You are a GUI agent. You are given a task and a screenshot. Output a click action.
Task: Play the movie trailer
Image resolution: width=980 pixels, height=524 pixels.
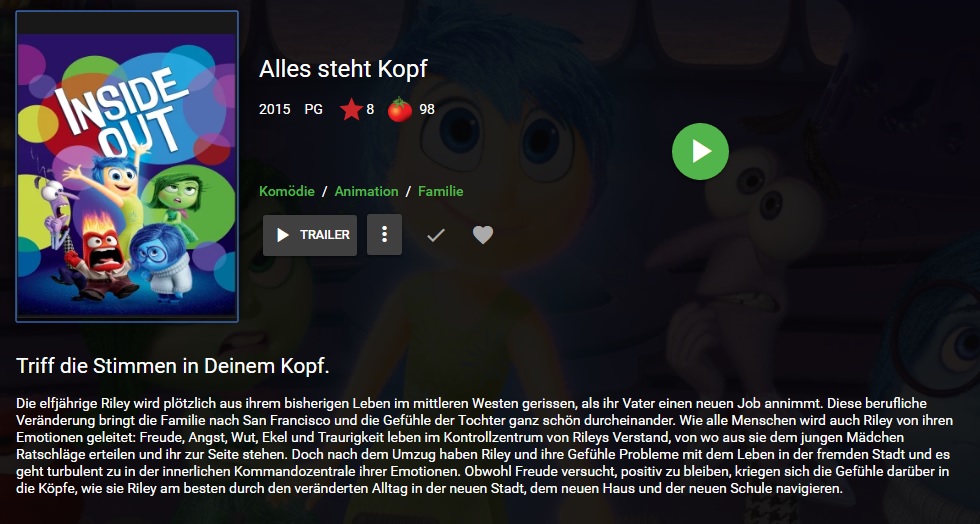pos(310,235)
